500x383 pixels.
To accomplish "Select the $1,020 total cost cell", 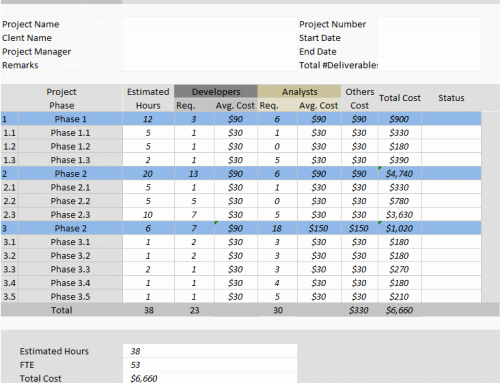I will pos(400,228).
